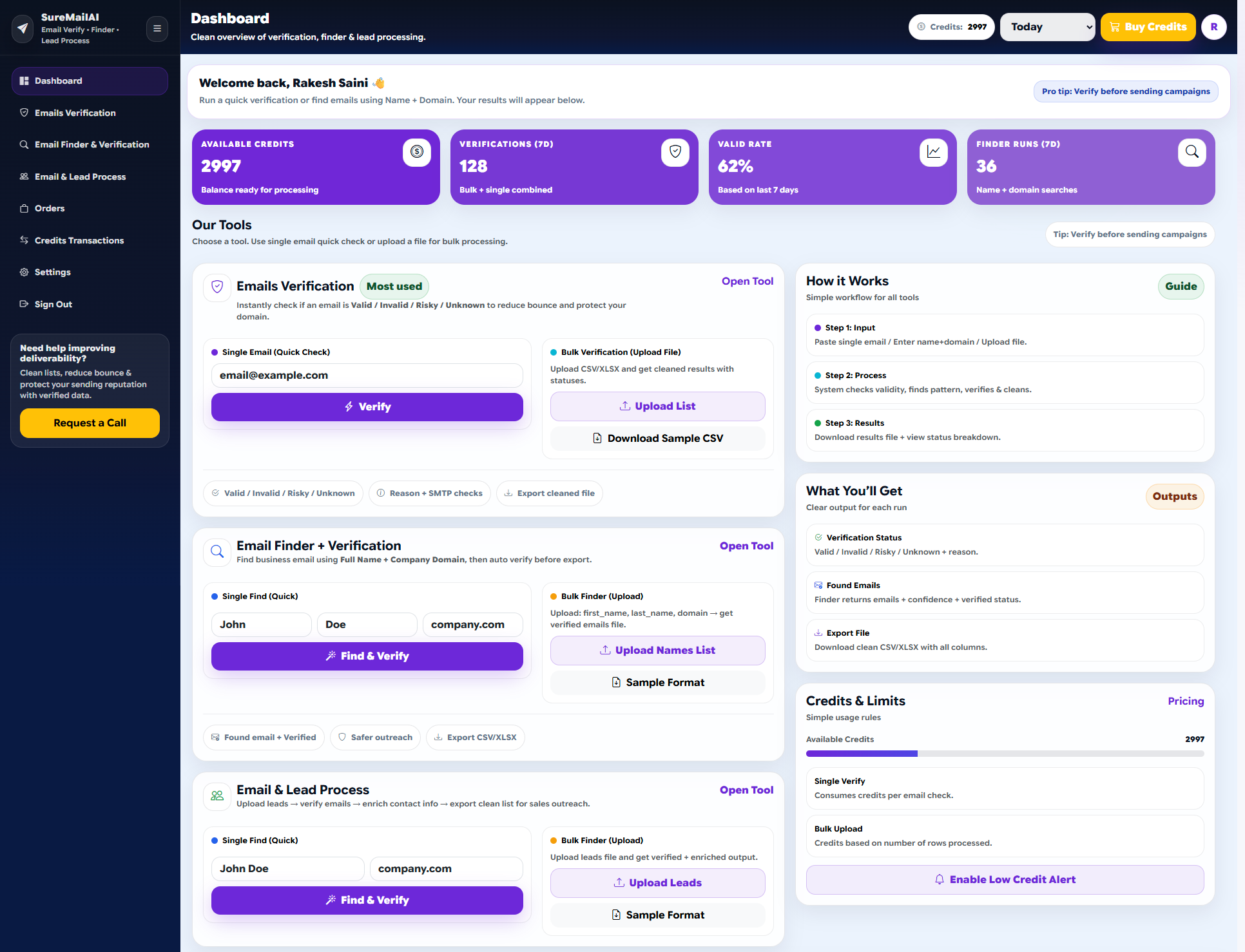Click the Emails Verification shield tool icon

(217, 287)
